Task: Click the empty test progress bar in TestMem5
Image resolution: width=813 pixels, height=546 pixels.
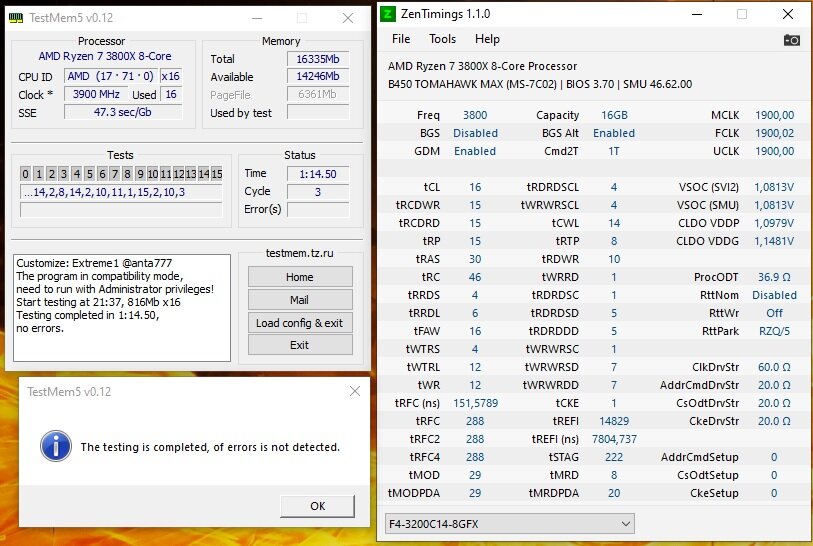Action: tap(121, 210)
